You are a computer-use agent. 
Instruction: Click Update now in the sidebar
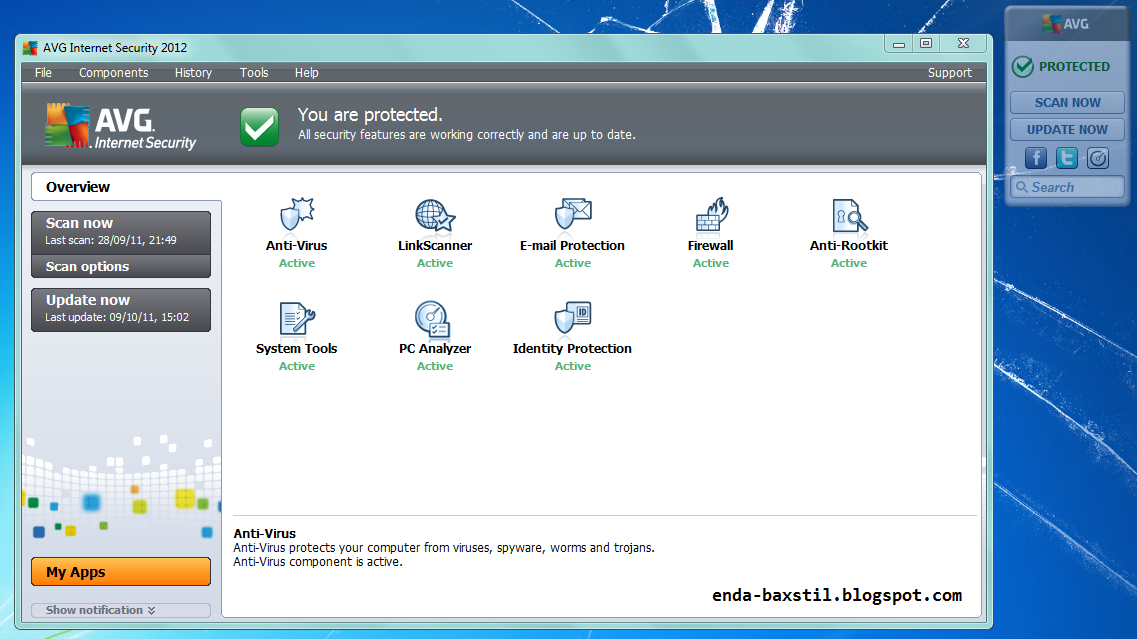click(121, 310)
